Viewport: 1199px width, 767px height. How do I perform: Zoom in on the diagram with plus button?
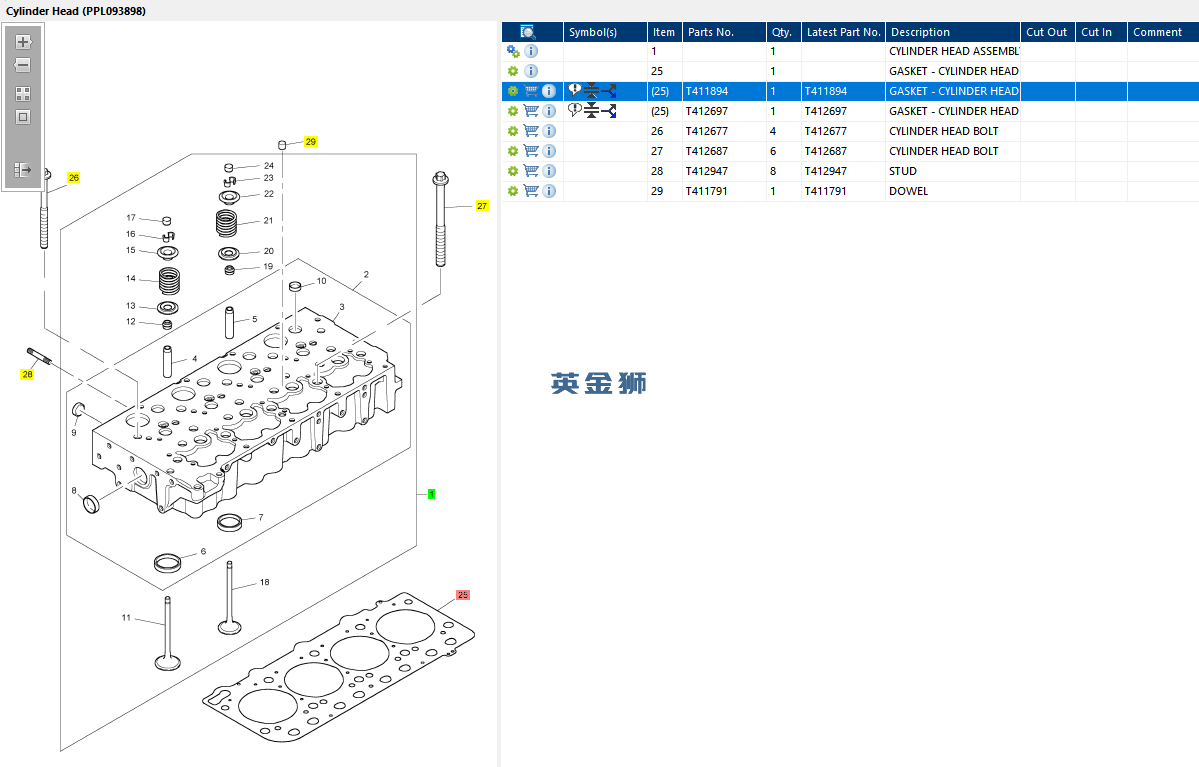click(23, 41)
